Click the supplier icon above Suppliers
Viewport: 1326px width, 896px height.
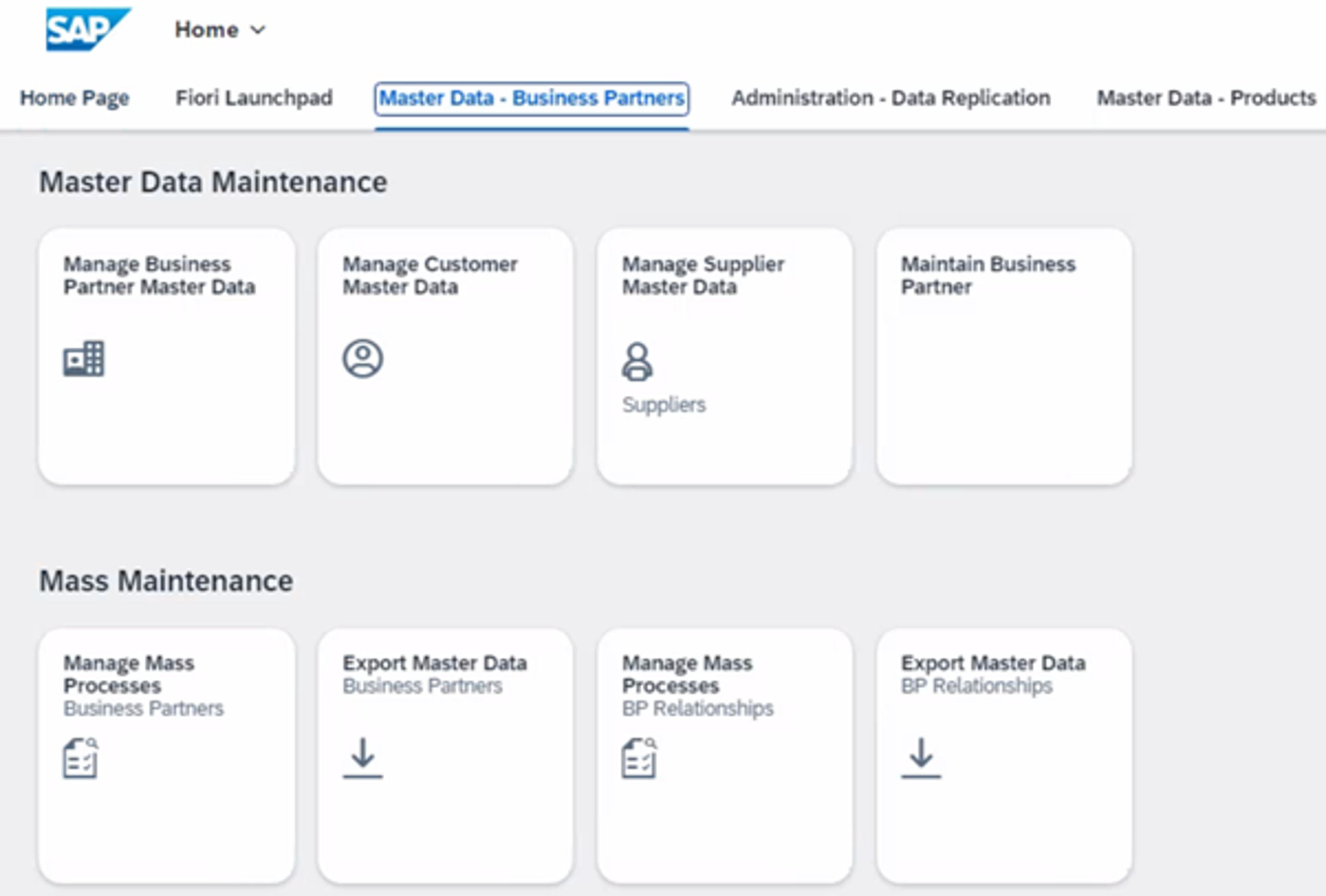click(x=637, y=361)
